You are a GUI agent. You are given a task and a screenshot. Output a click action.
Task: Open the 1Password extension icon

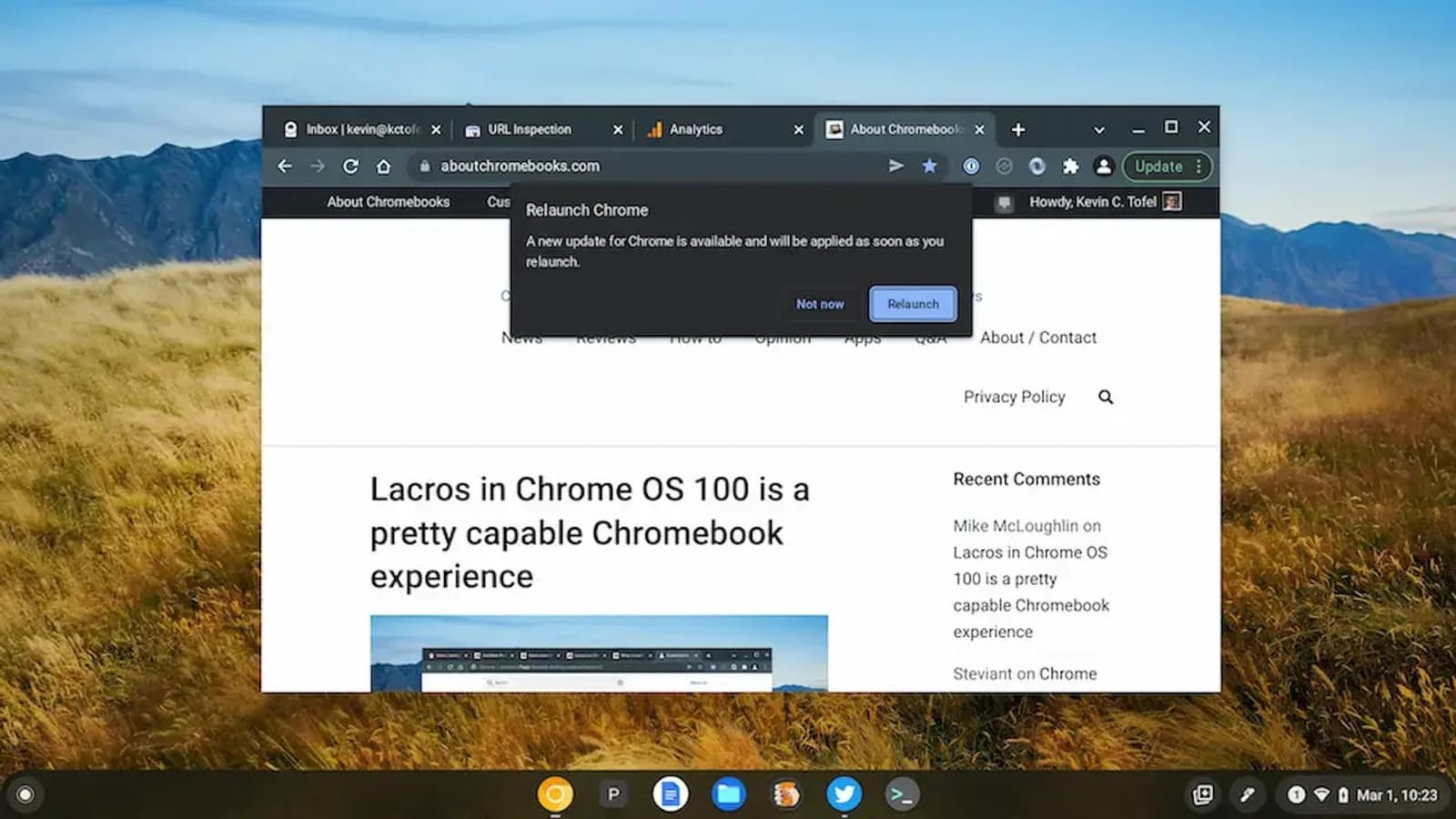pyautogui.click(x=971, y=166)
